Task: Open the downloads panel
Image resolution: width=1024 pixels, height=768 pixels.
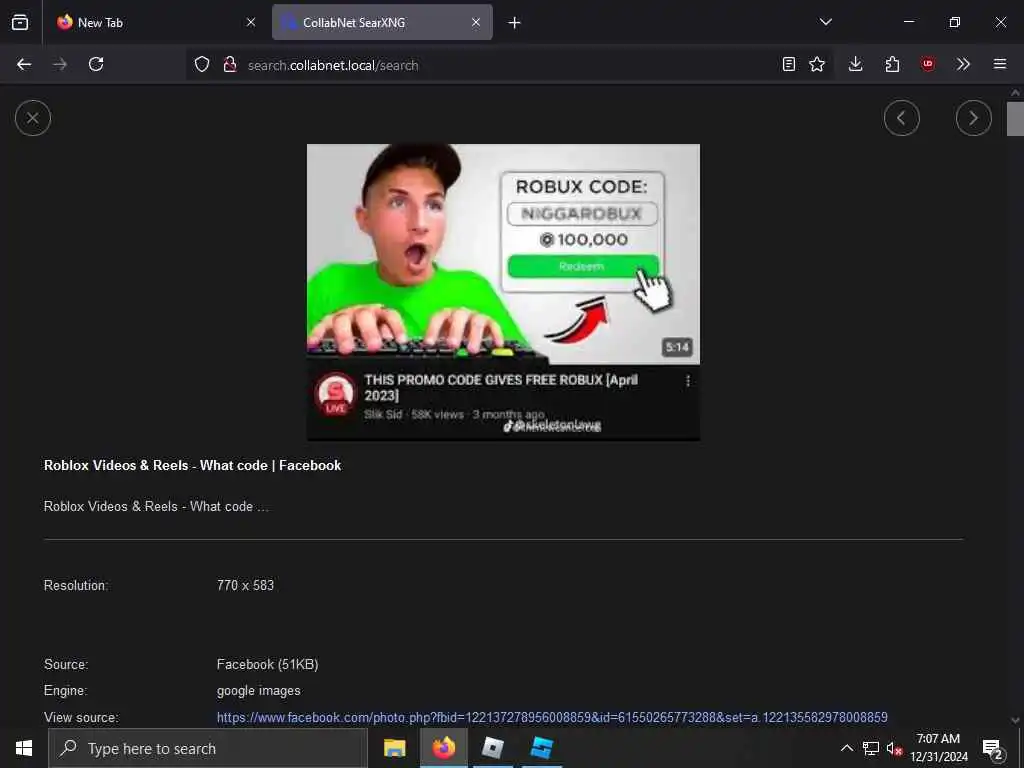Action: (x=856, y=64)
